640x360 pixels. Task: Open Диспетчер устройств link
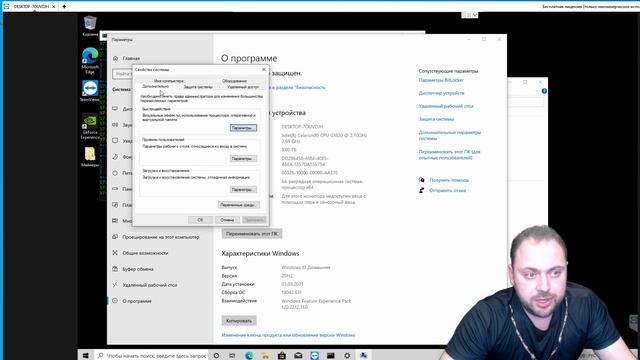pos(441,93)
